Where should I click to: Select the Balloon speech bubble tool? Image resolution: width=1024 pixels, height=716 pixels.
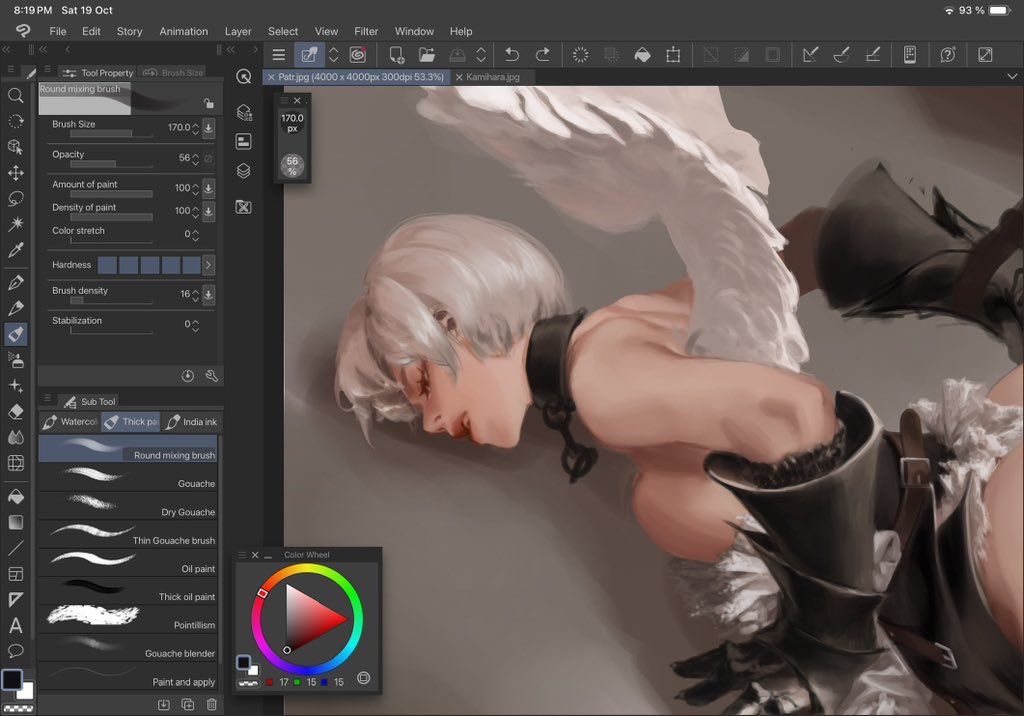point(16,651)
